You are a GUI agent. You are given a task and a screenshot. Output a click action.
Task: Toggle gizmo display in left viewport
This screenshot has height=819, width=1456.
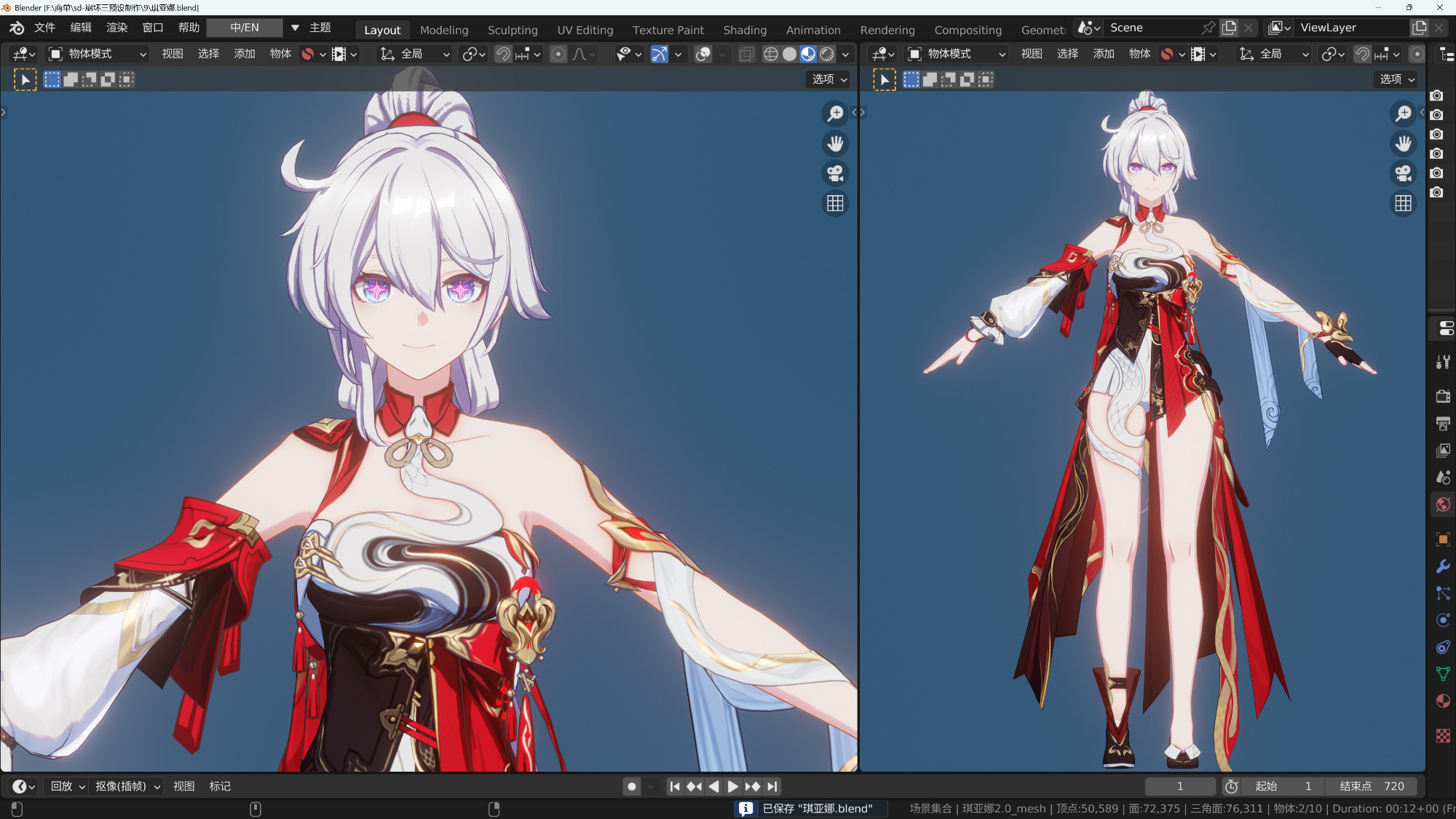pyautogui.click(x=659, y=54)
